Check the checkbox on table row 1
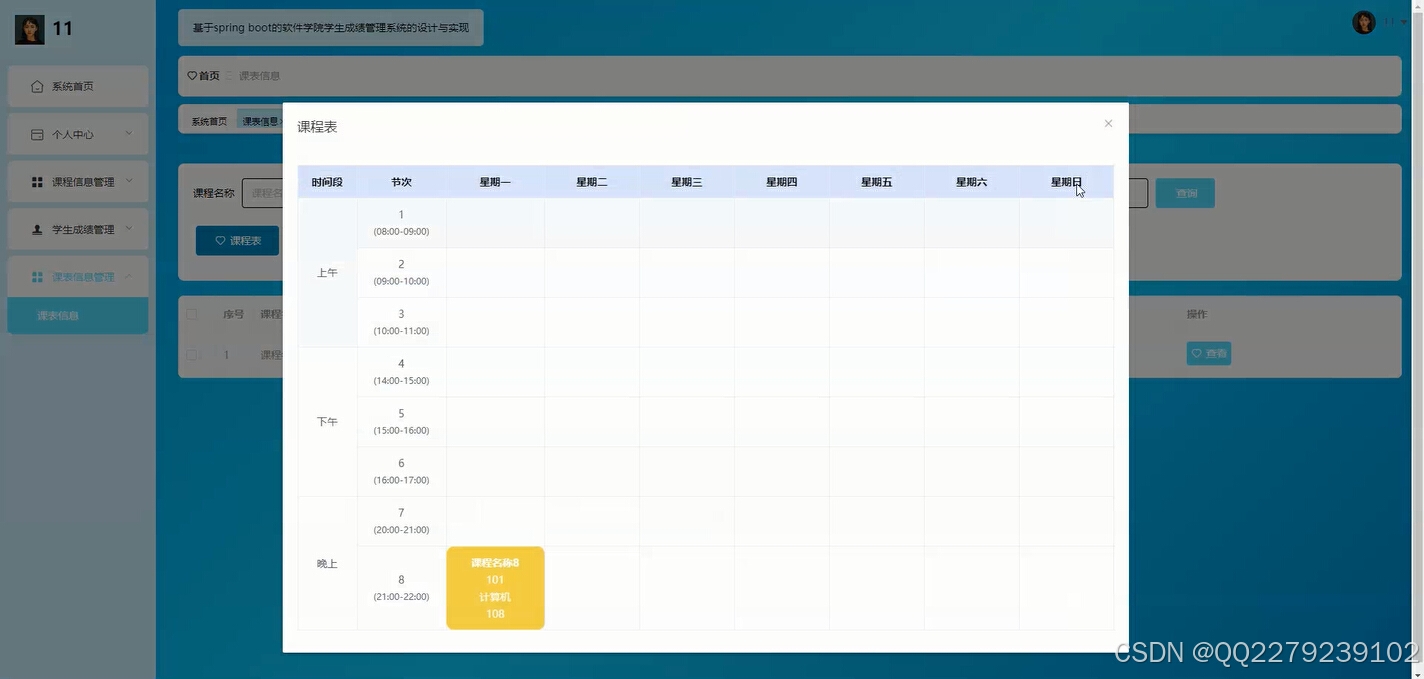 click(193, 354)
